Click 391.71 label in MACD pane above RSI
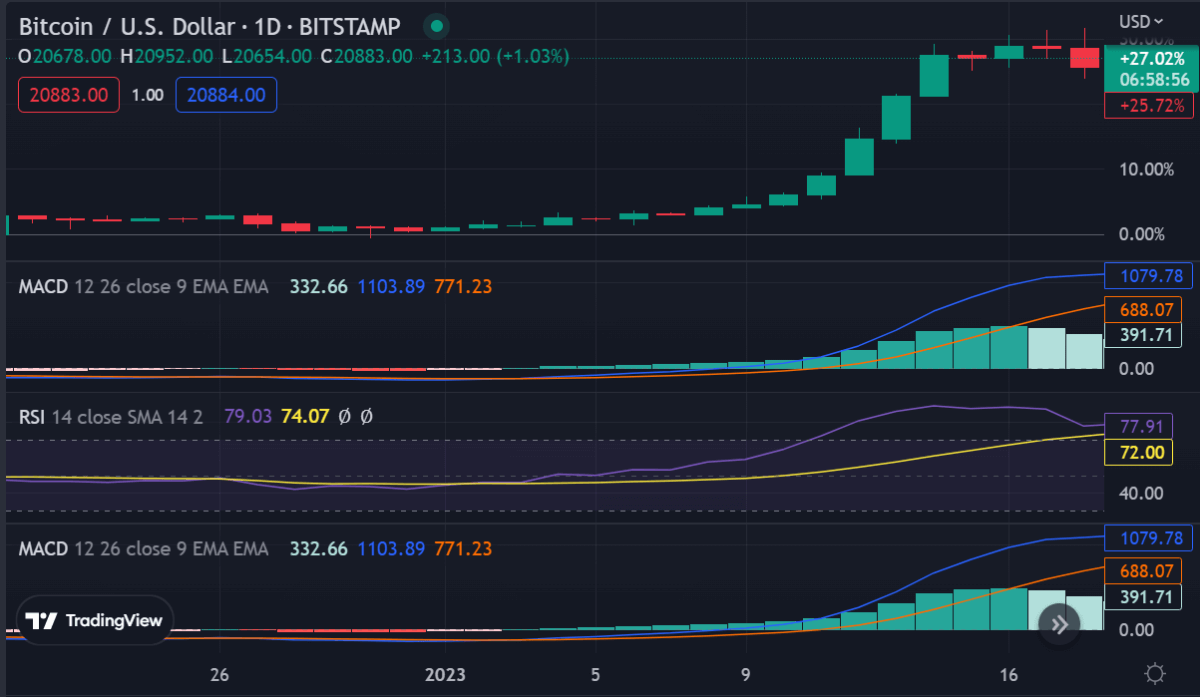Viewport: 1200px width, 697px height. [1144, 335]
